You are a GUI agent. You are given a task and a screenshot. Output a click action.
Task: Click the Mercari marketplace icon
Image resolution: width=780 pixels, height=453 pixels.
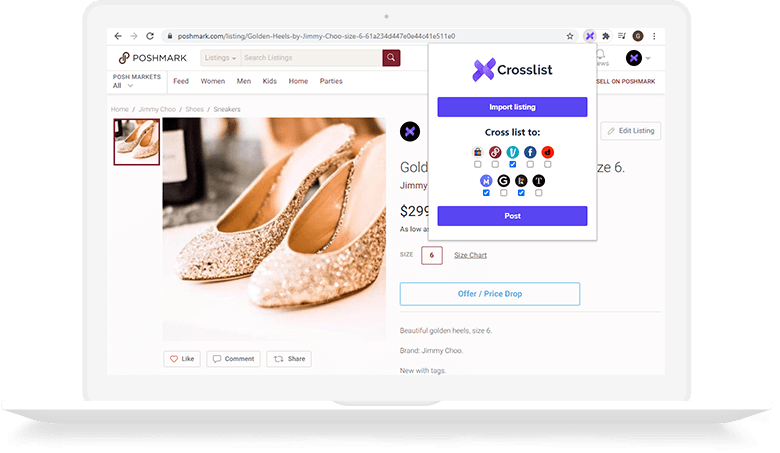486,181
